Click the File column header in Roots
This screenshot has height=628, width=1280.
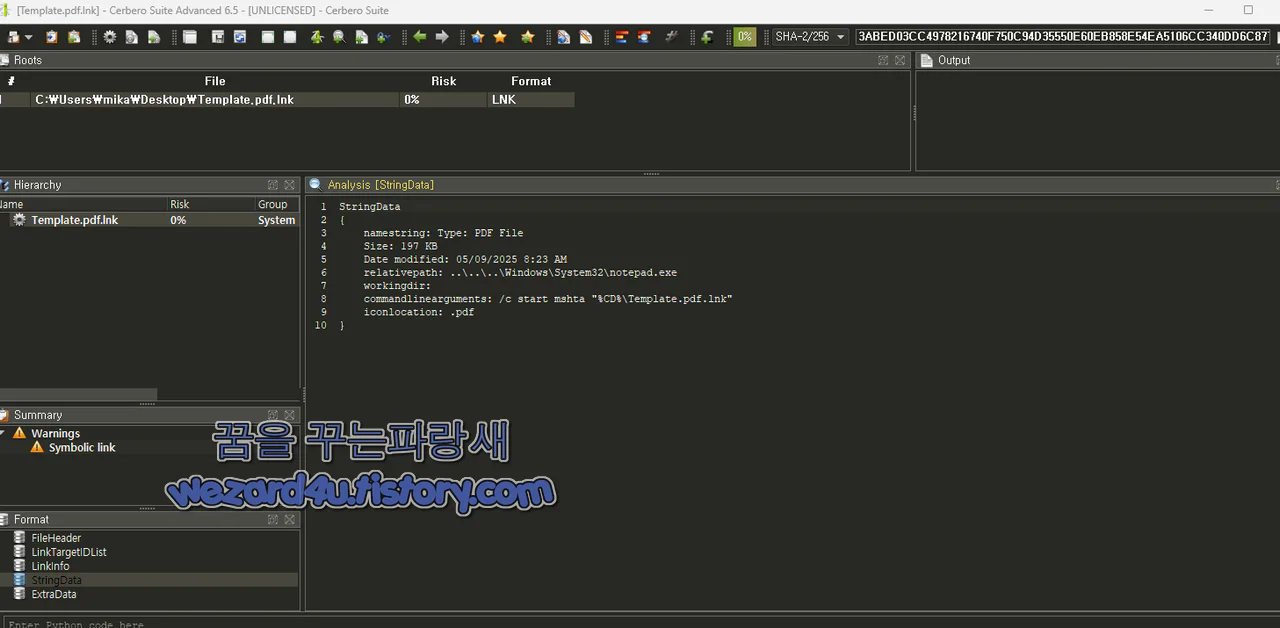pos(215,81)
